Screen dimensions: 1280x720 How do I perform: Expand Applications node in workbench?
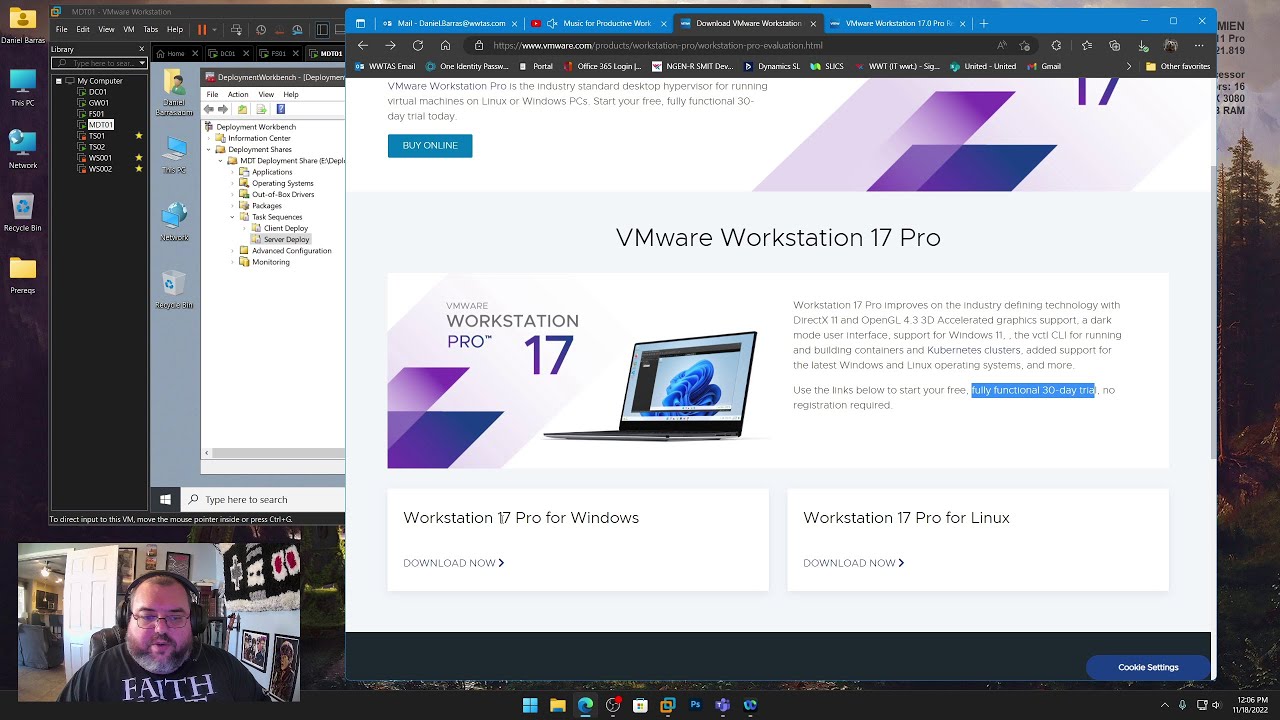[x=233, y=172]
